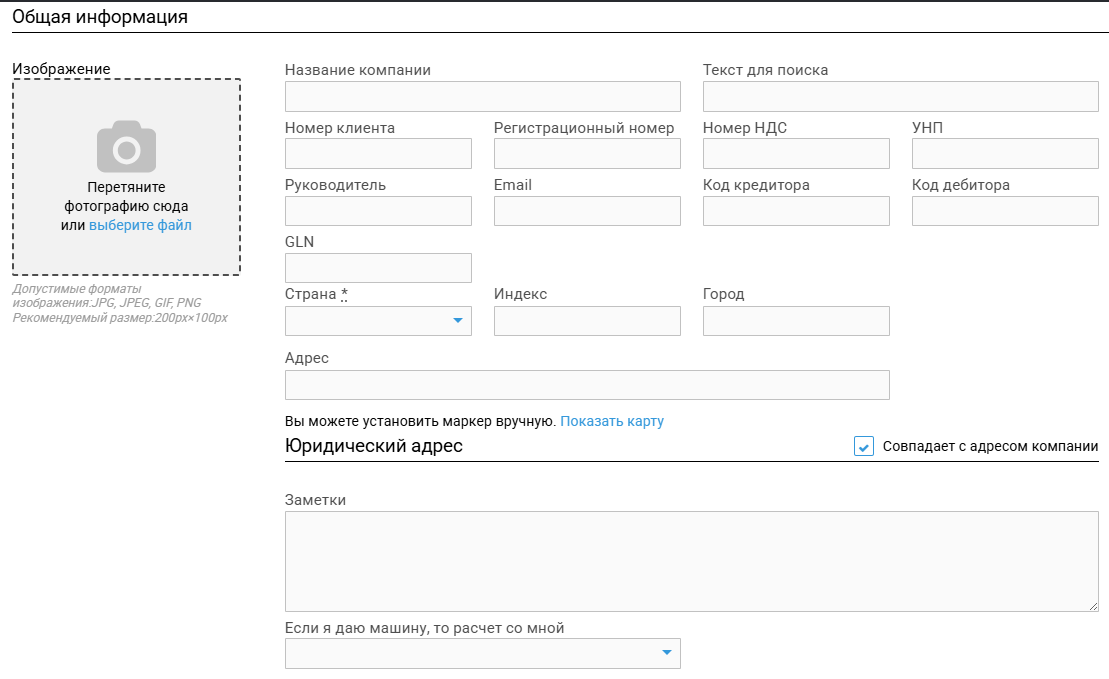Click into the 'Код дебитора' field

[1005, 211]
